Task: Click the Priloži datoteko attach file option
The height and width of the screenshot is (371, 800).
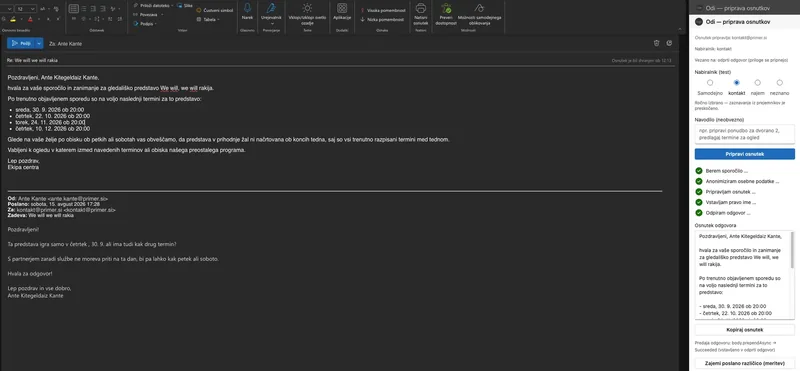Action: (153, 5)
